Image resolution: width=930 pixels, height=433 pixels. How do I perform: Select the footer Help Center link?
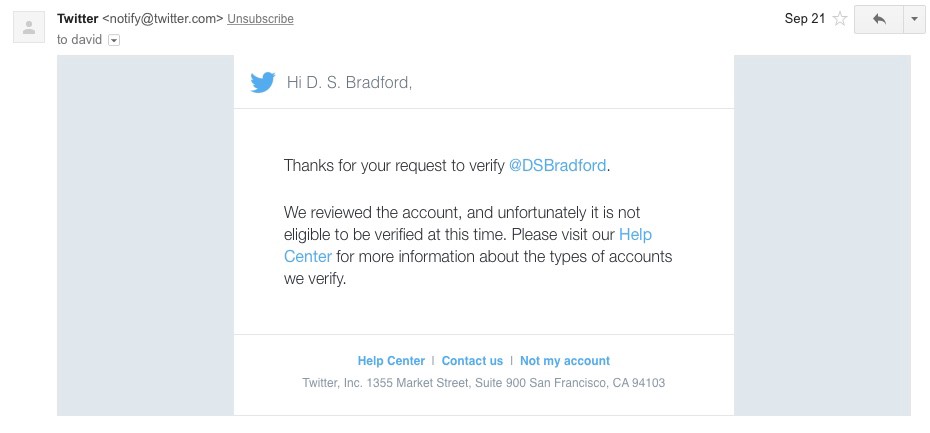pyautogui.click(x=391, y=361)
